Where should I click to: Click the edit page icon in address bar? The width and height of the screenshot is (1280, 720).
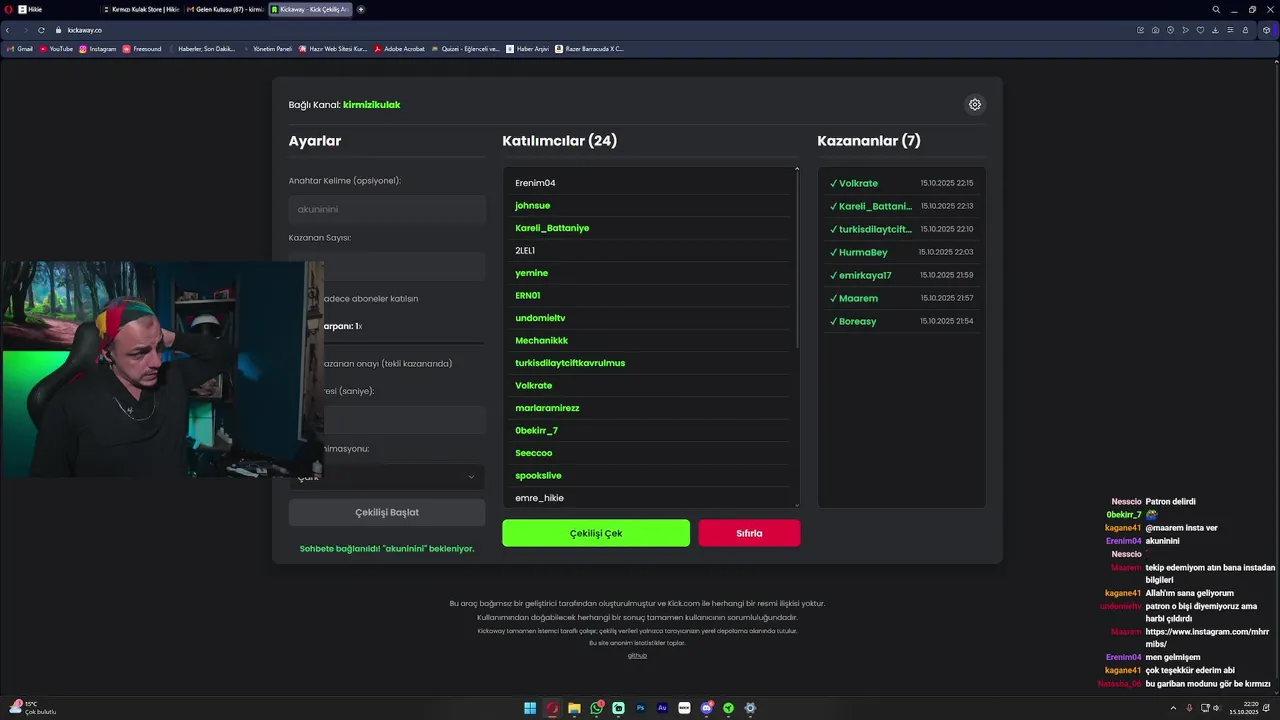(1140, 30)
